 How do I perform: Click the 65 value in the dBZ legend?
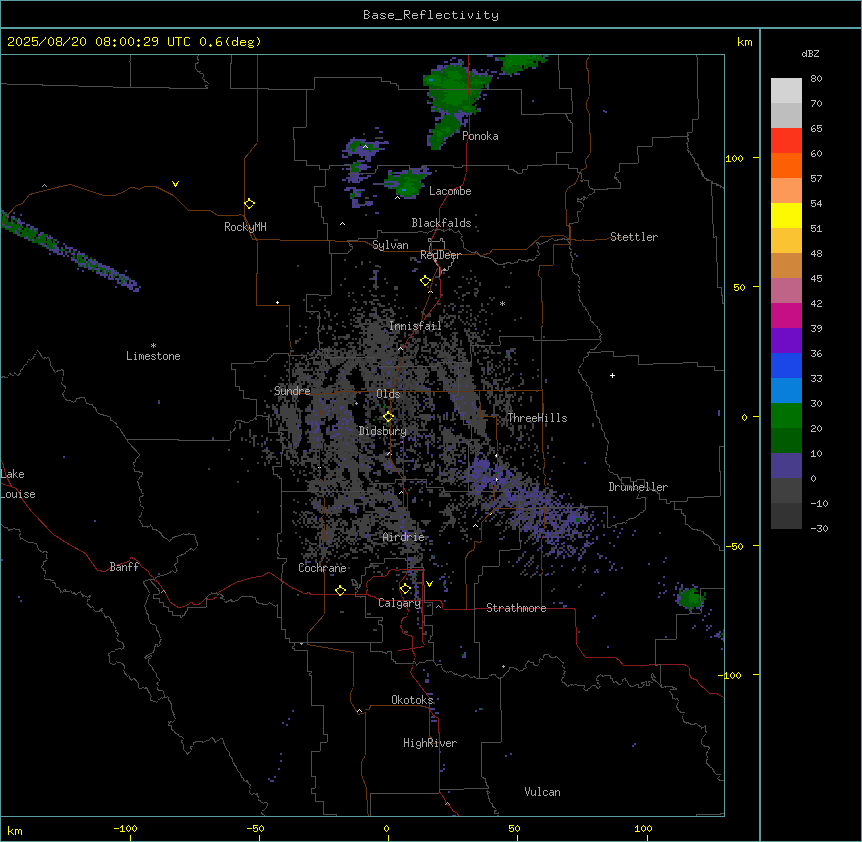click(816, 129)
